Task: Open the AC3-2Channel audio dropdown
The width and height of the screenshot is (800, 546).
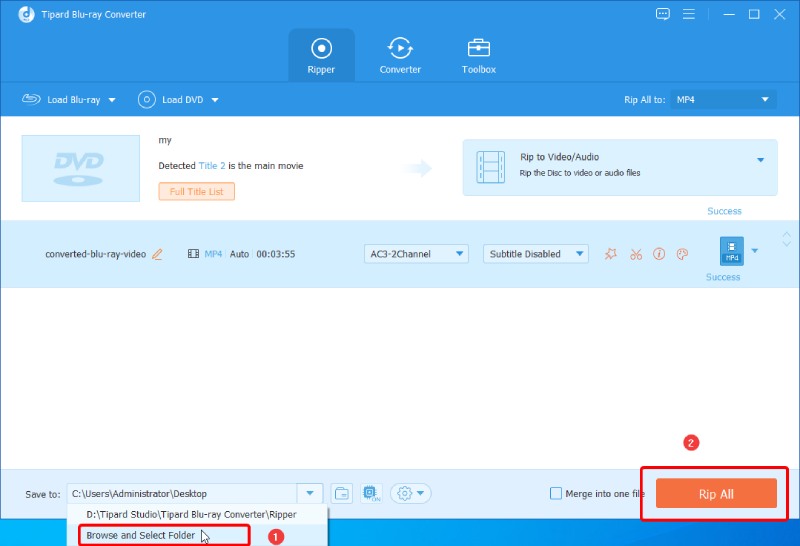Action: coord(416,254)
